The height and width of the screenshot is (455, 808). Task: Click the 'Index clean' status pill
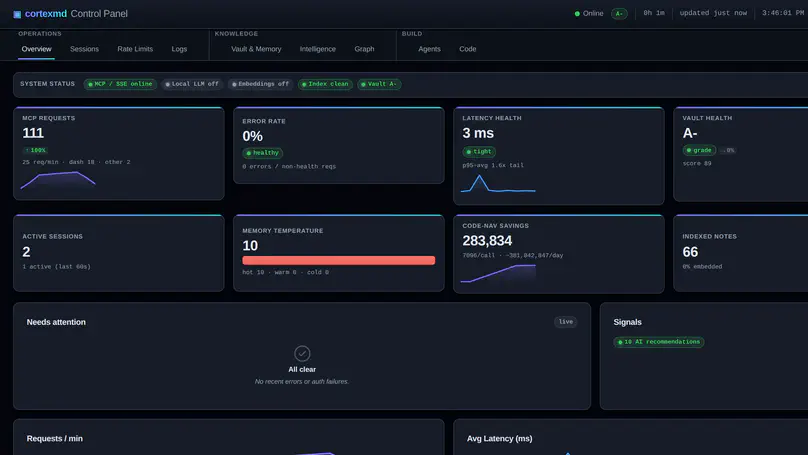[x=325, y=84]
